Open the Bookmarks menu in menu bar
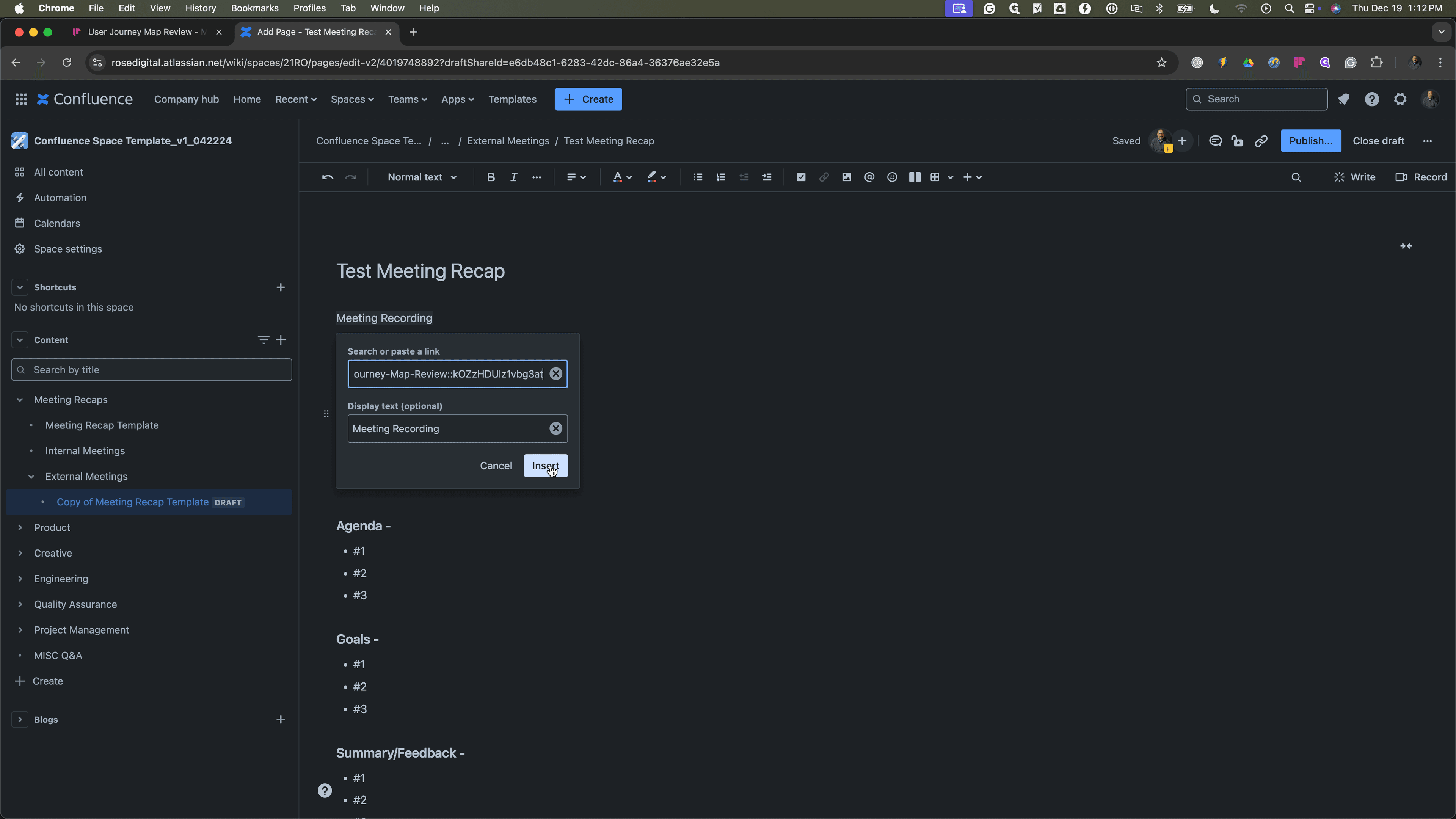The image size is (1456, 819). 254,8
